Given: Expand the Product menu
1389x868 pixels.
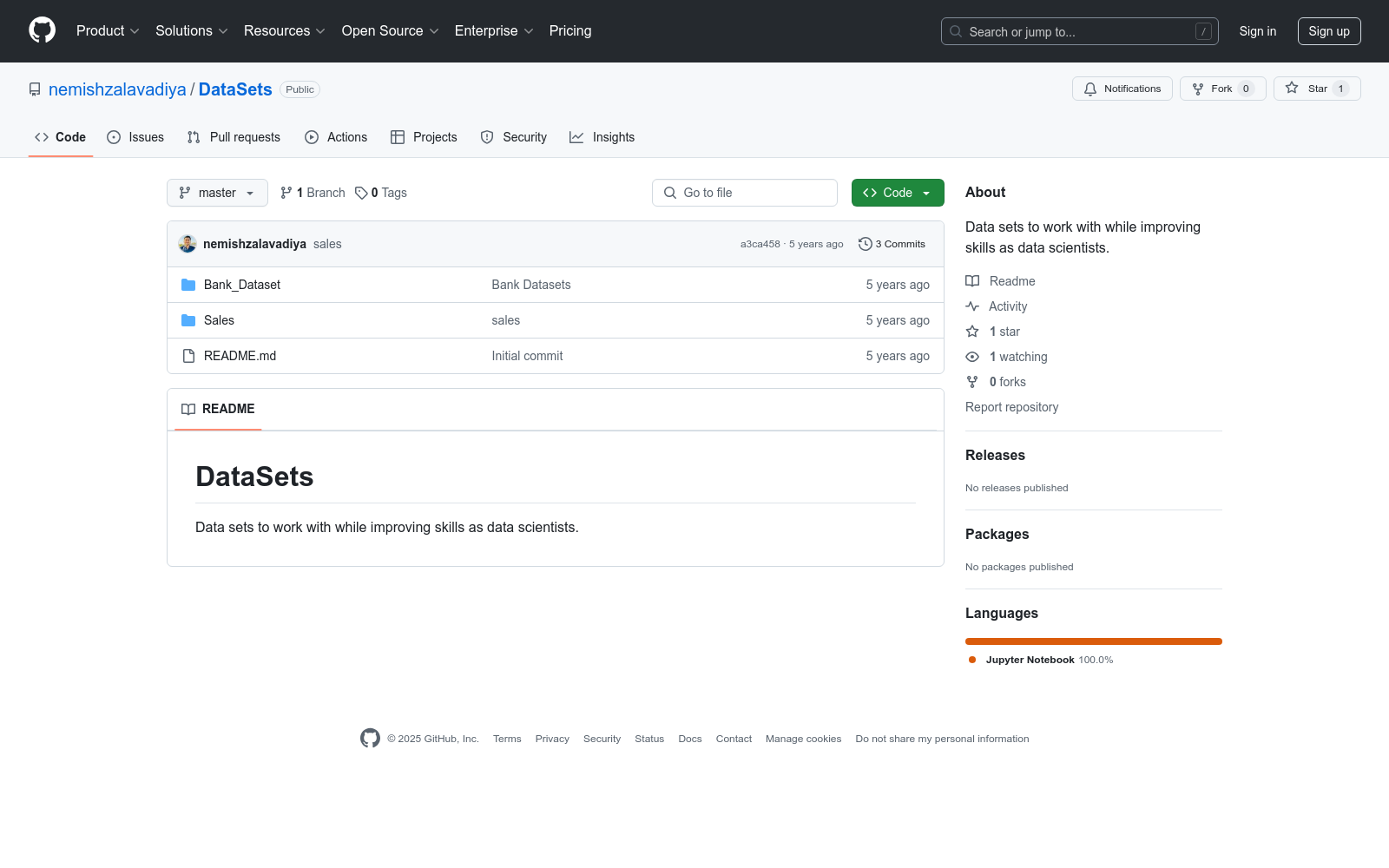Looking at the screenshot, I should point(108,31).
